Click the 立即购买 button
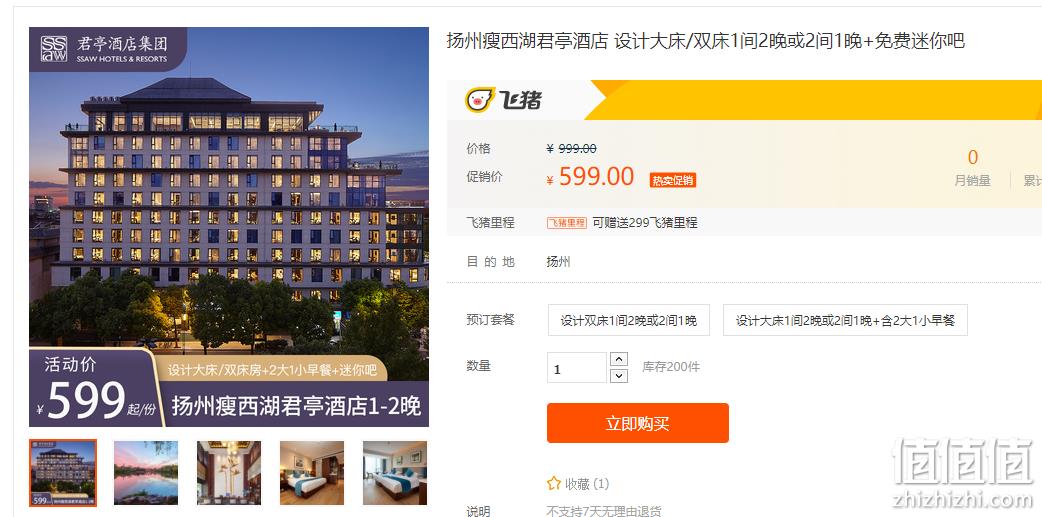This screenshot has height=517, width=1042. click(637, 423)
